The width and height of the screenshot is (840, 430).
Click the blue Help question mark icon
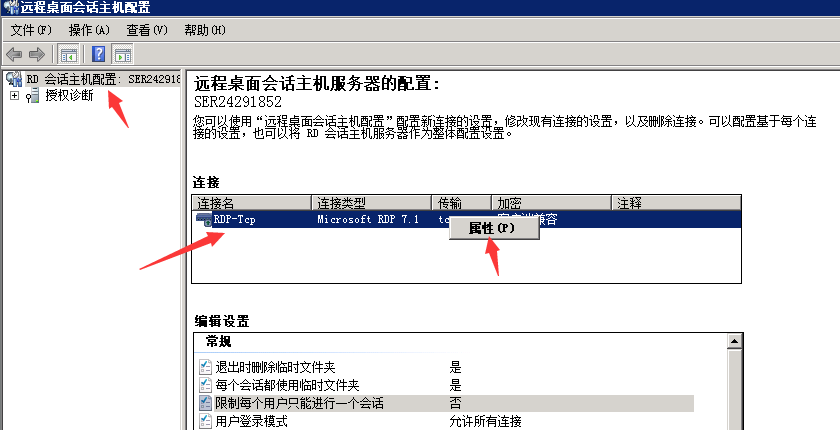click(99, 54)
